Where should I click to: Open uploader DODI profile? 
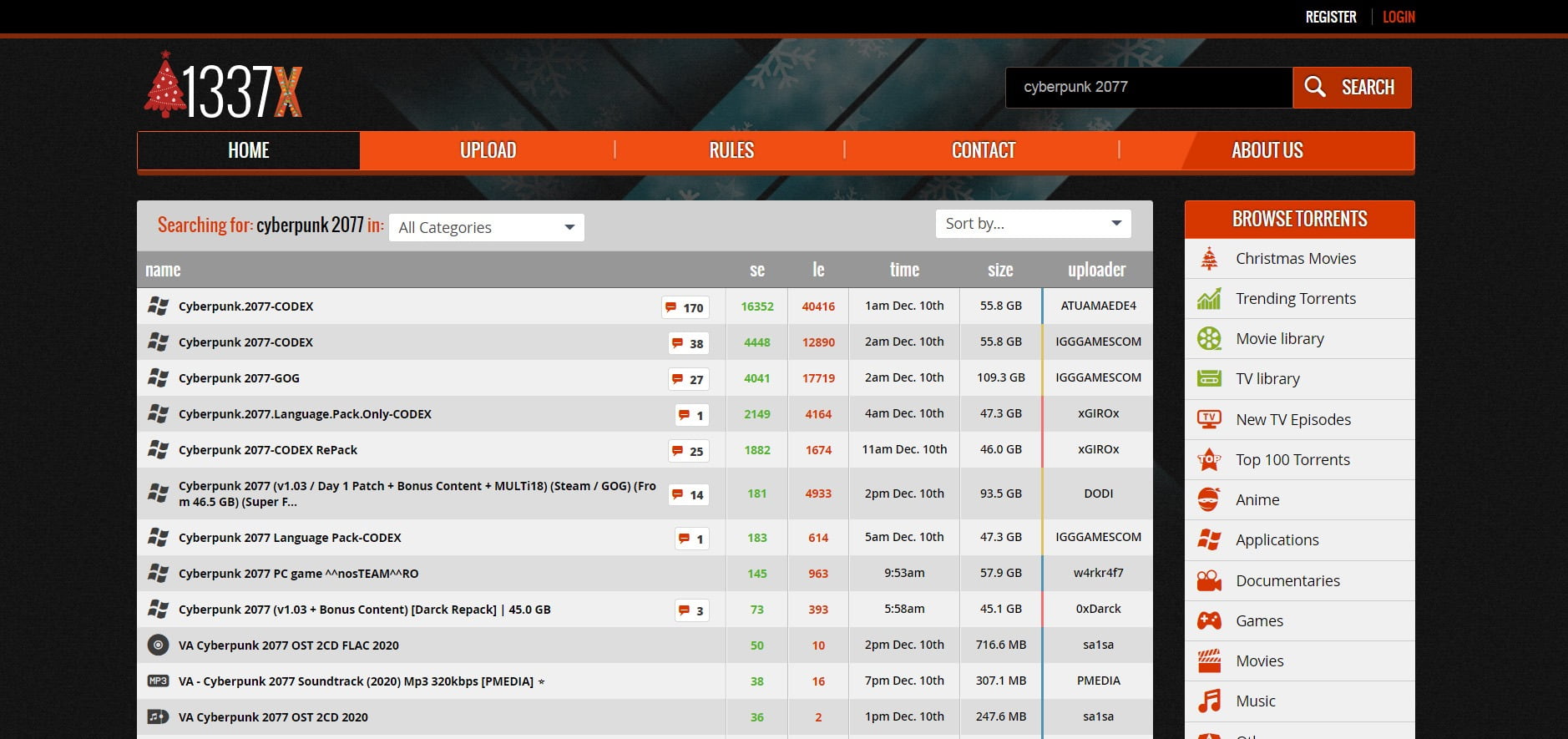click(1098, 494)
